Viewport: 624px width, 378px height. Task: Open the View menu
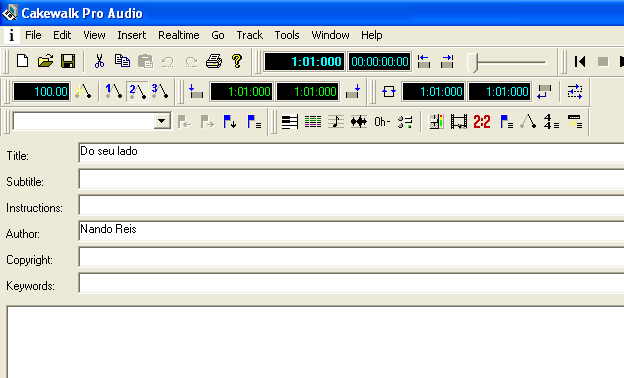pos(94,35)
